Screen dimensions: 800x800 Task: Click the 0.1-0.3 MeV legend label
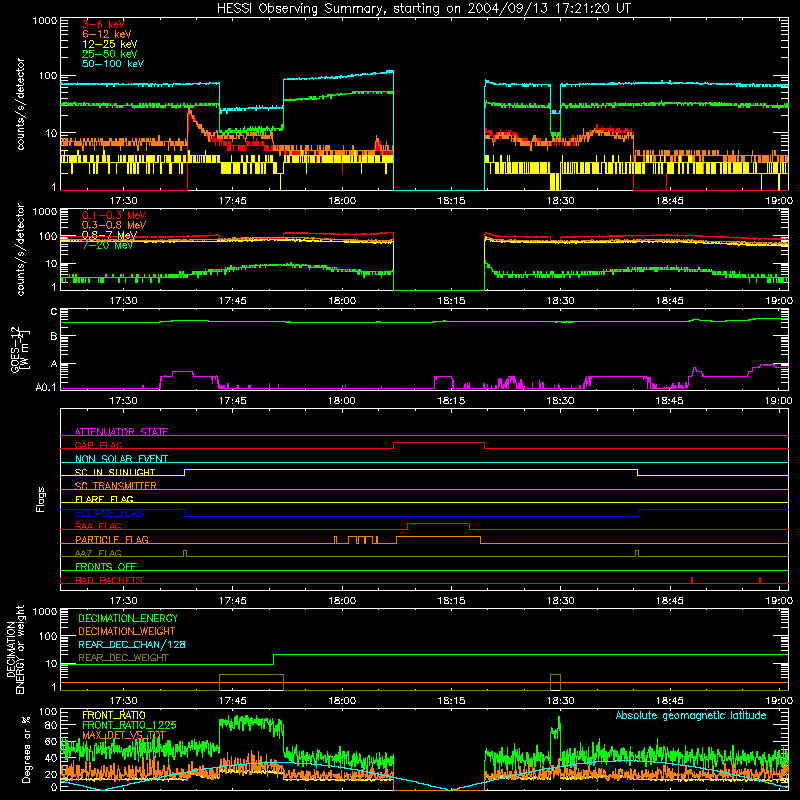coord(114,216)
